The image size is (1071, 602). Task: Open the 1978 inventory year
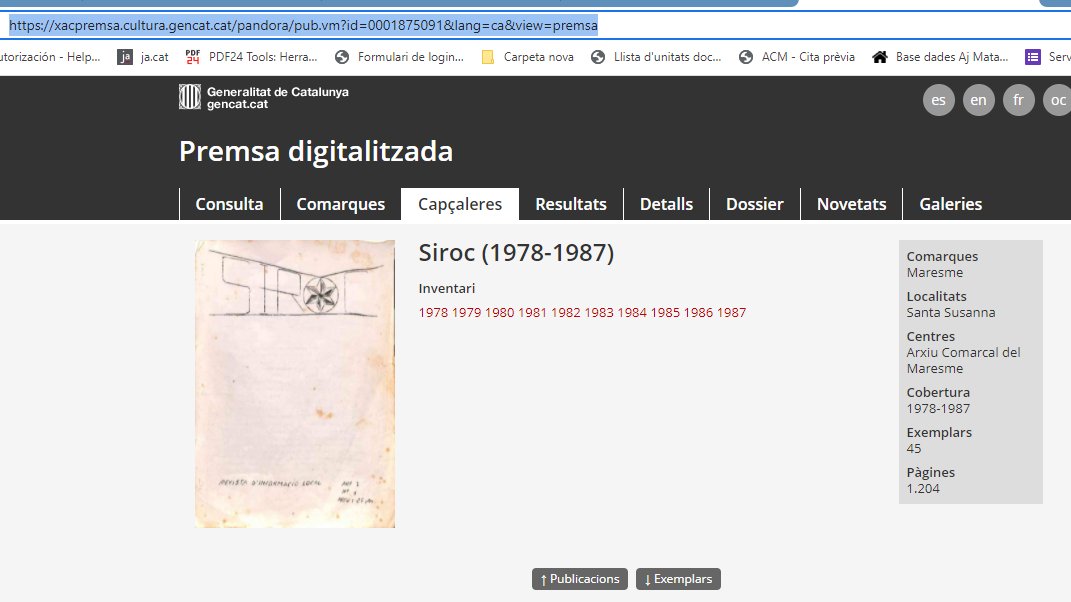tap(433, 313)
